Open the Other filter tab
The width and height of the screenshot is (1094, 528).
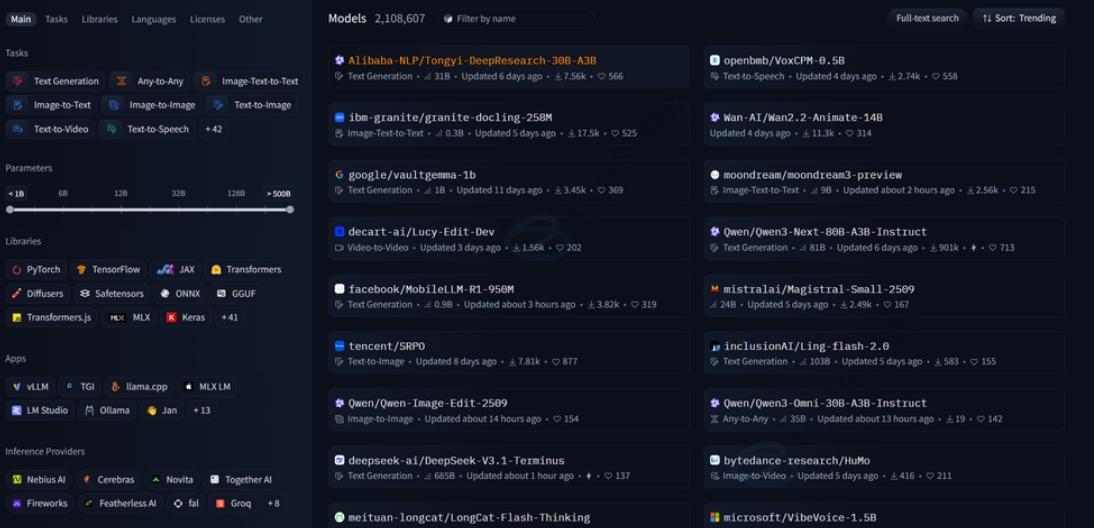(x=250, y=19)
